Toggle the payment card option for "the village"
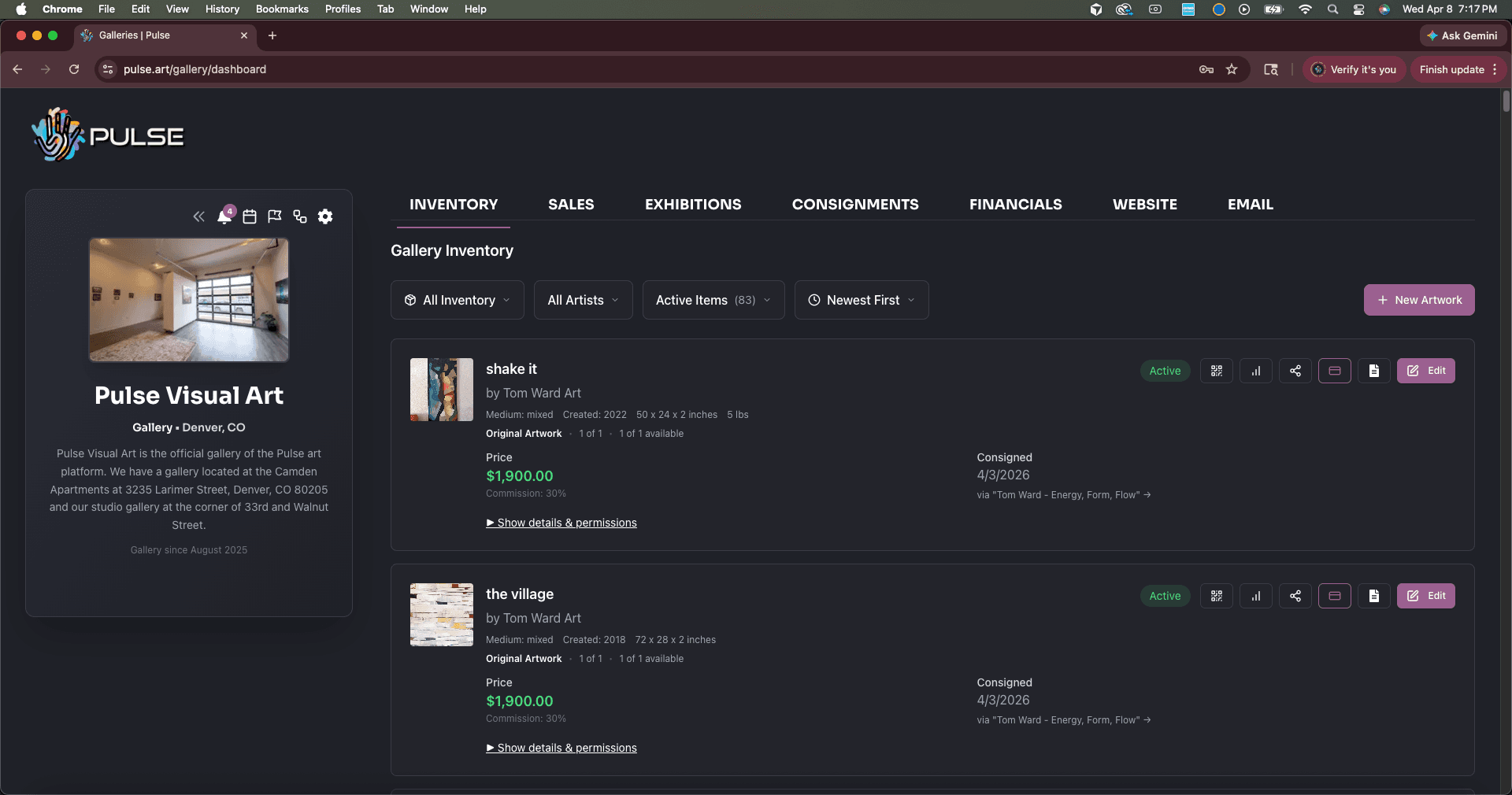Screen dimensions: 1512x795 [1334, 596]
